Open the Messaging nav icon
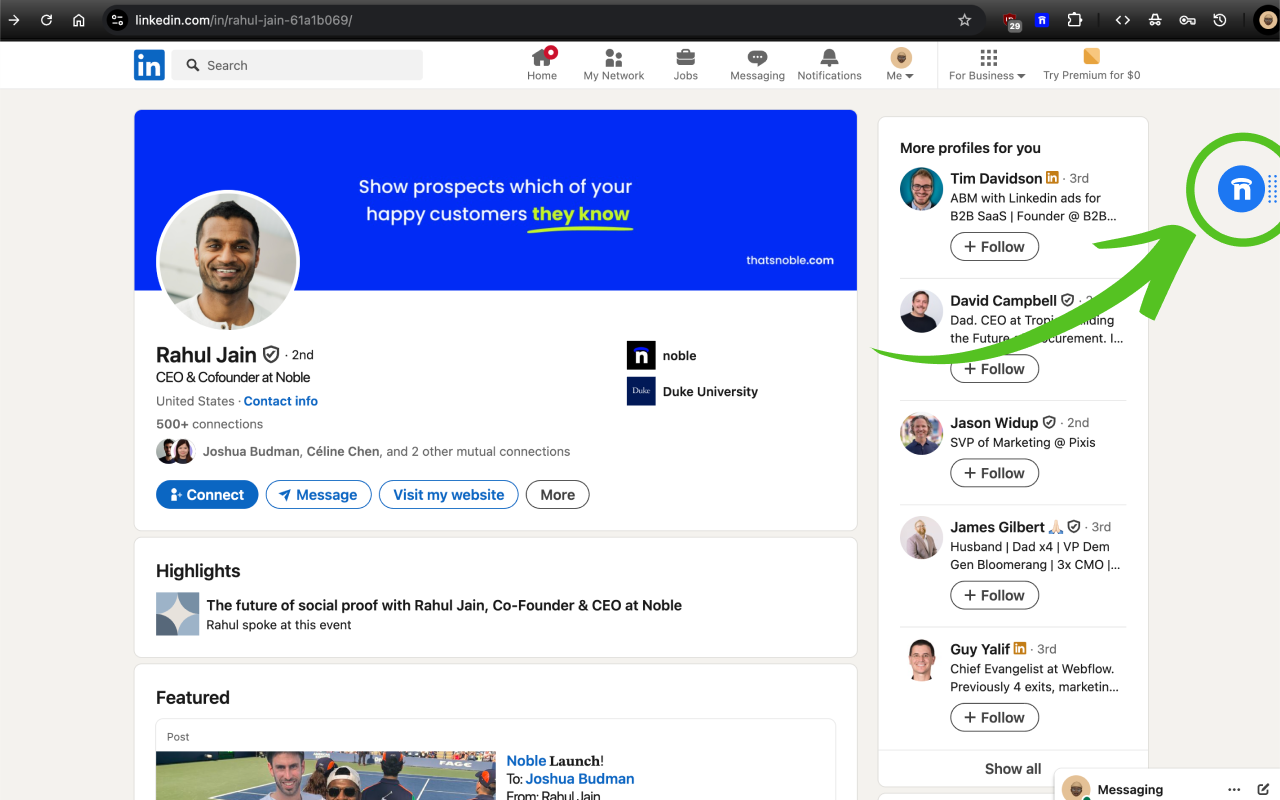 (757, 58)
